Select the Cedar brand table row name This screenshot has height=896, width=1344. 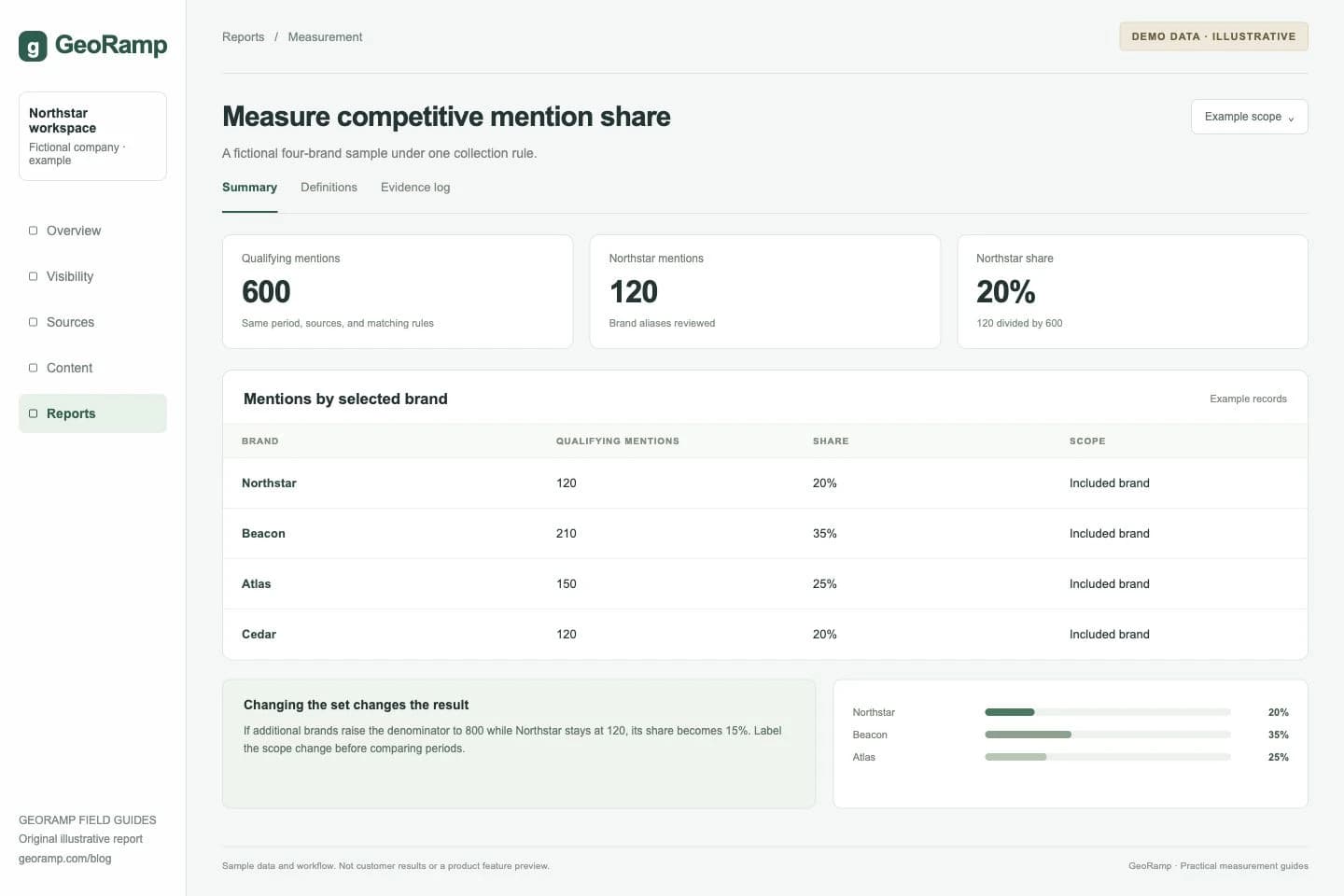pos(259,635)
